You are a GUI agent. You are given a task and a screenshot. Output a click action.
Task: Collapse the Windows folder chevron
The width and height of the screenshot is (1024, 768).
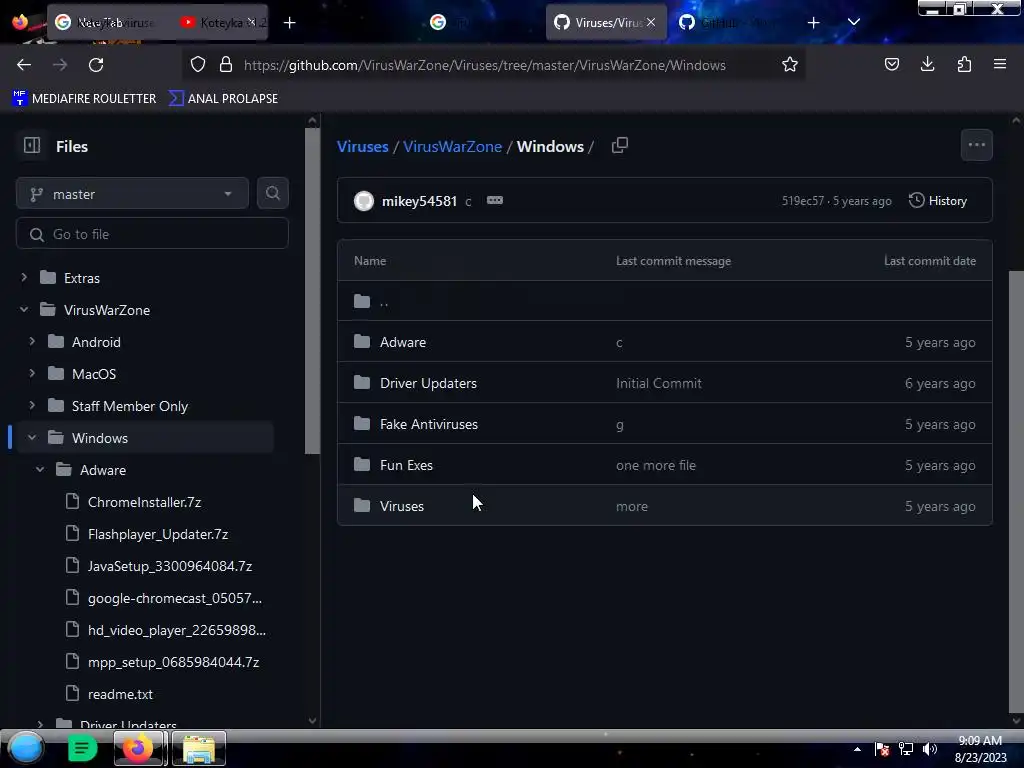(x=32, y=438)
